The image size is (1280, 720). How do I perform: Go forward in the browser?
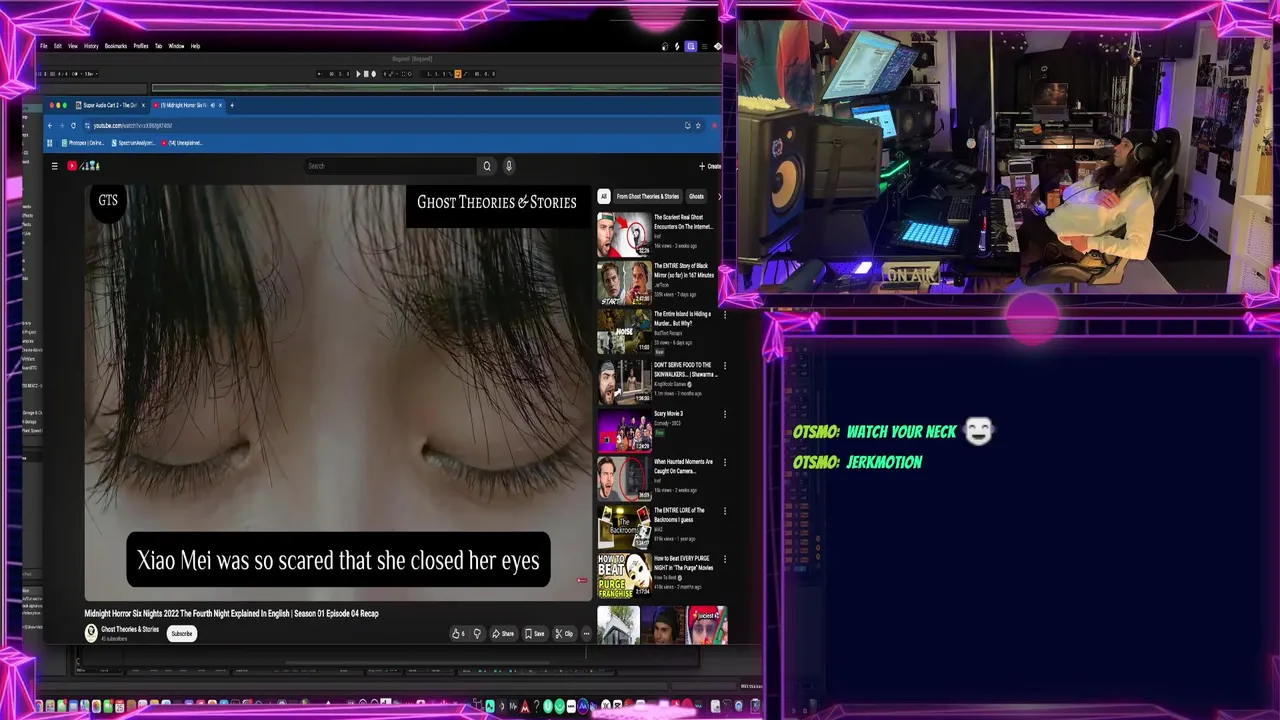61,125
